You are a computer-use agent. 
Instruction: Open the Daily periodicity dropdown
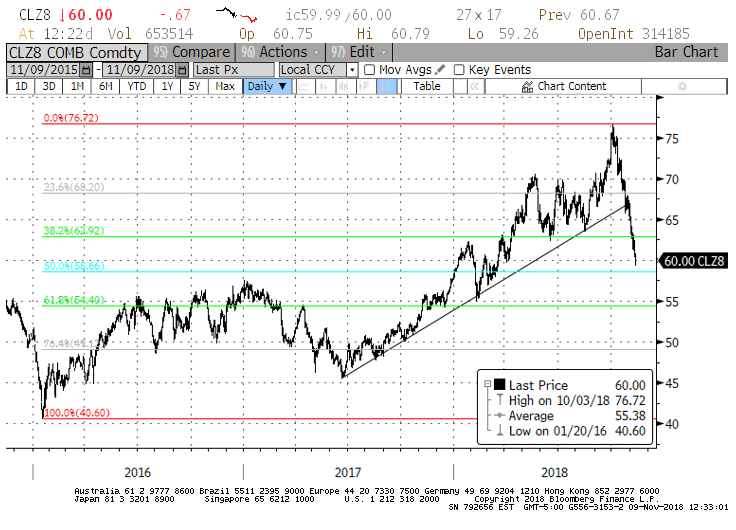(267, 87)
